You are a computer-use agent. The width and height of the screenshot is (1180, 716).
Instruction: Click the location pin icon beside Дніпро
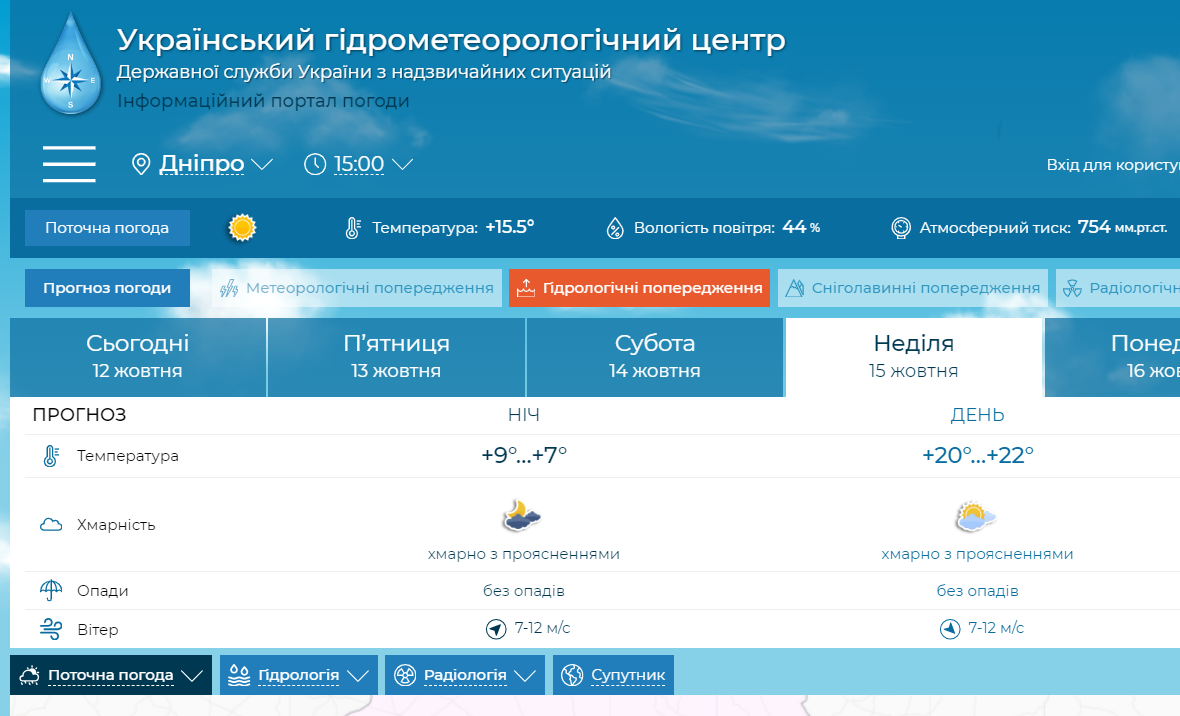click(141, 164)
